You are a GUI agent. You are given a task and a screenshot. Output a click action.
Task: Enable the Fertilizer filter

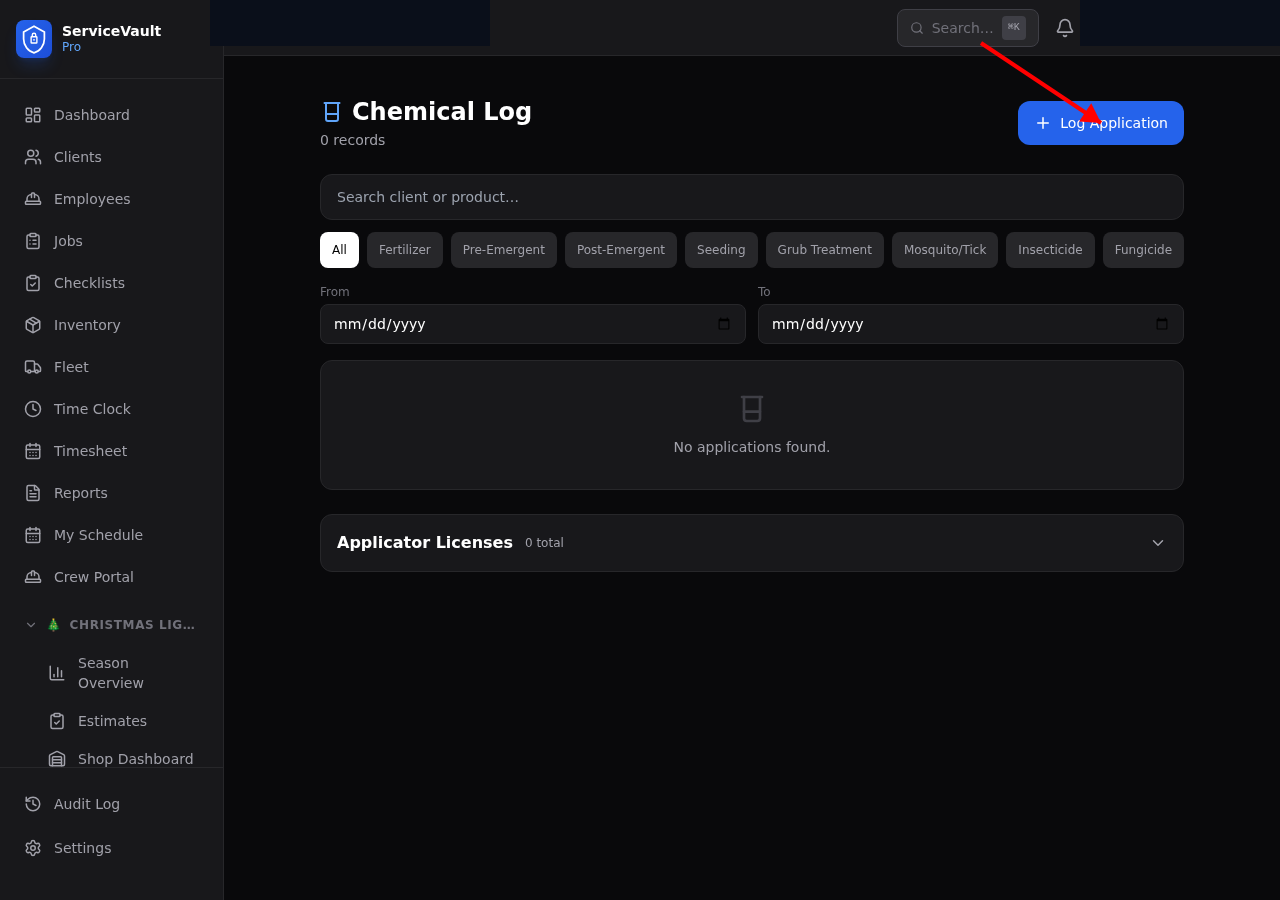404,249
